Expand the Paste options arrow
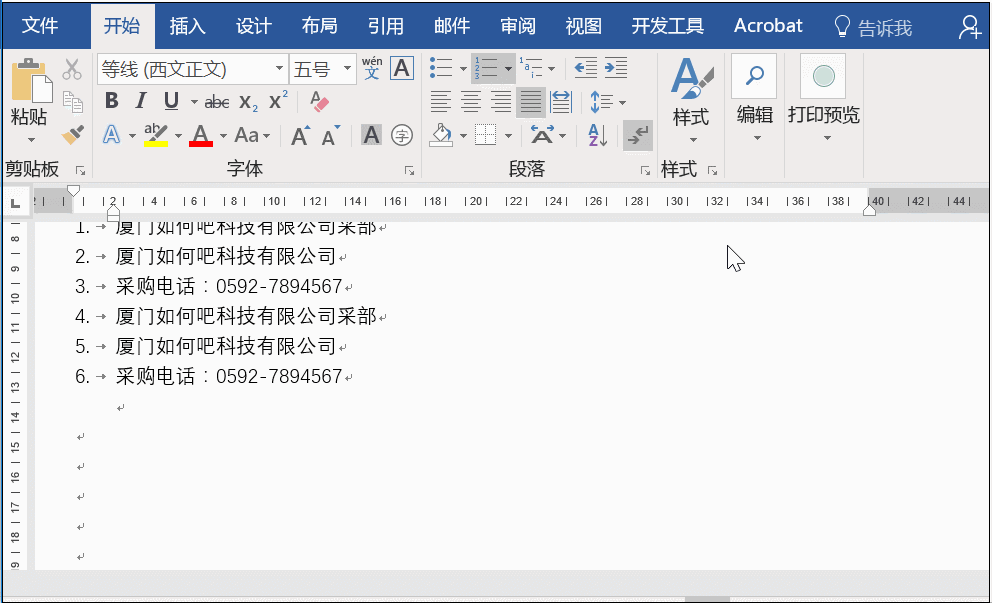This screenshot has height=603, width=992. 31,140
